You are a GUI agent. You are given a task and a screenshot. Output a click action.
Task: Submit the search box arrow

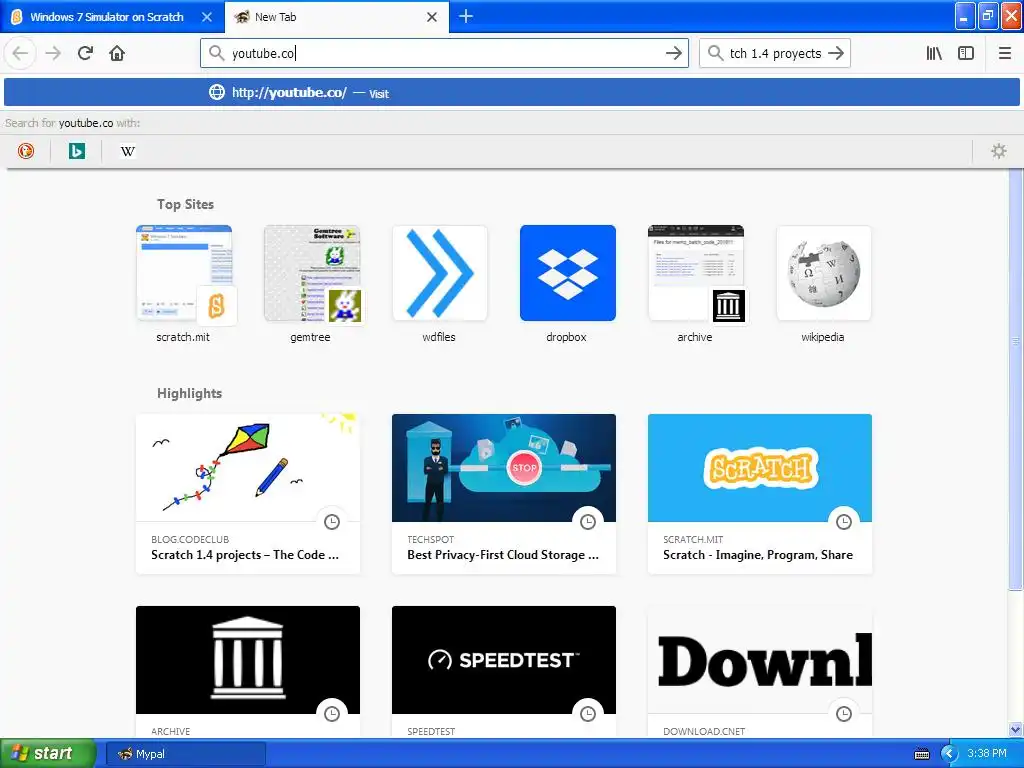point(836,53)
